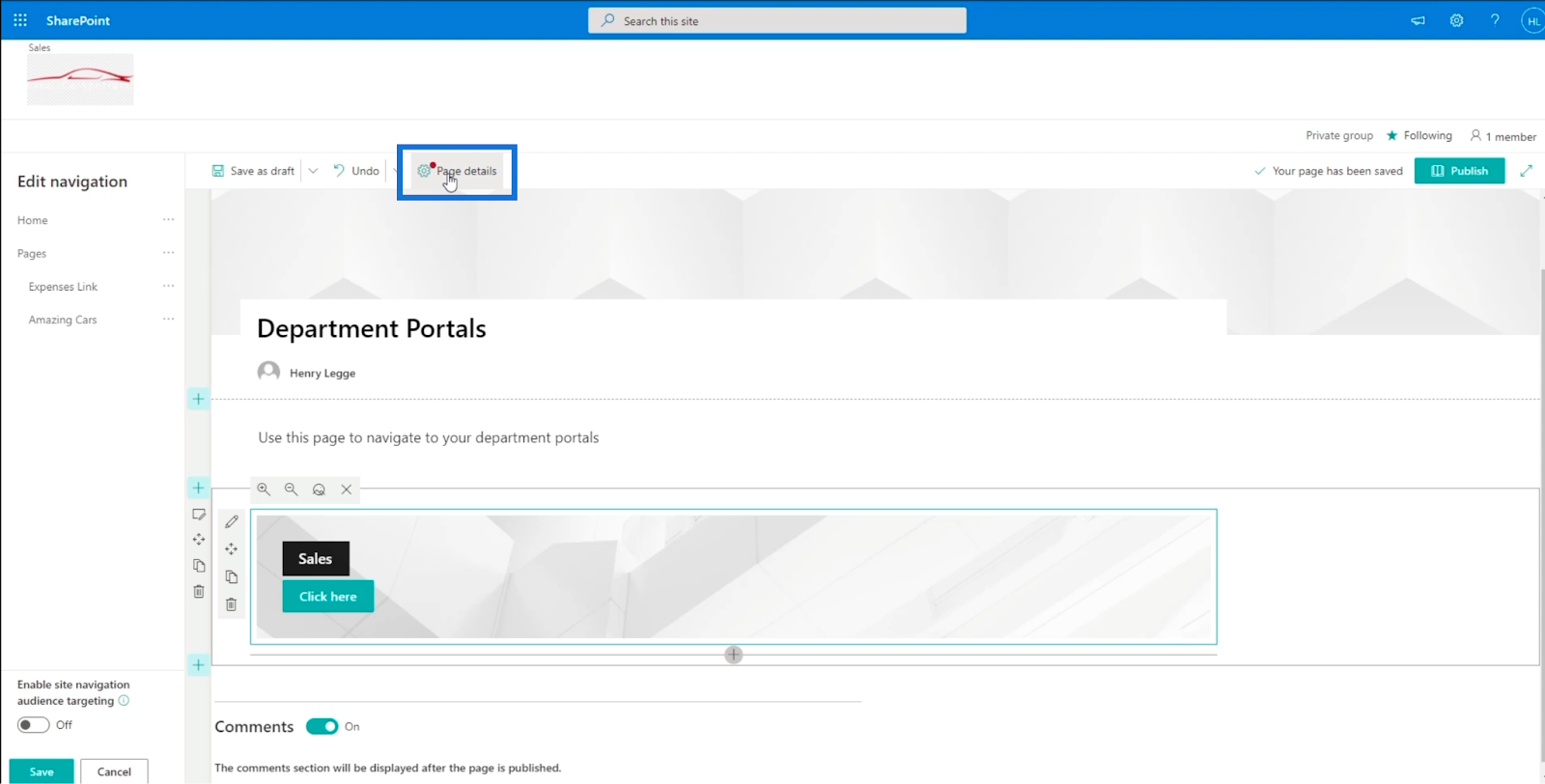Close the image zoom toolbar

[x=347, y=490]
